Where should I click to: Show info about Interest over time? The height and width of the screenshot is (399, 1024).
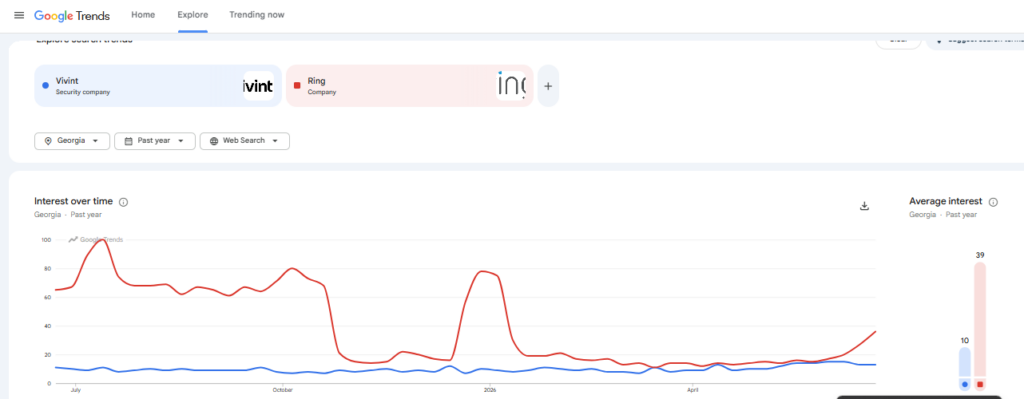point(123,202)
